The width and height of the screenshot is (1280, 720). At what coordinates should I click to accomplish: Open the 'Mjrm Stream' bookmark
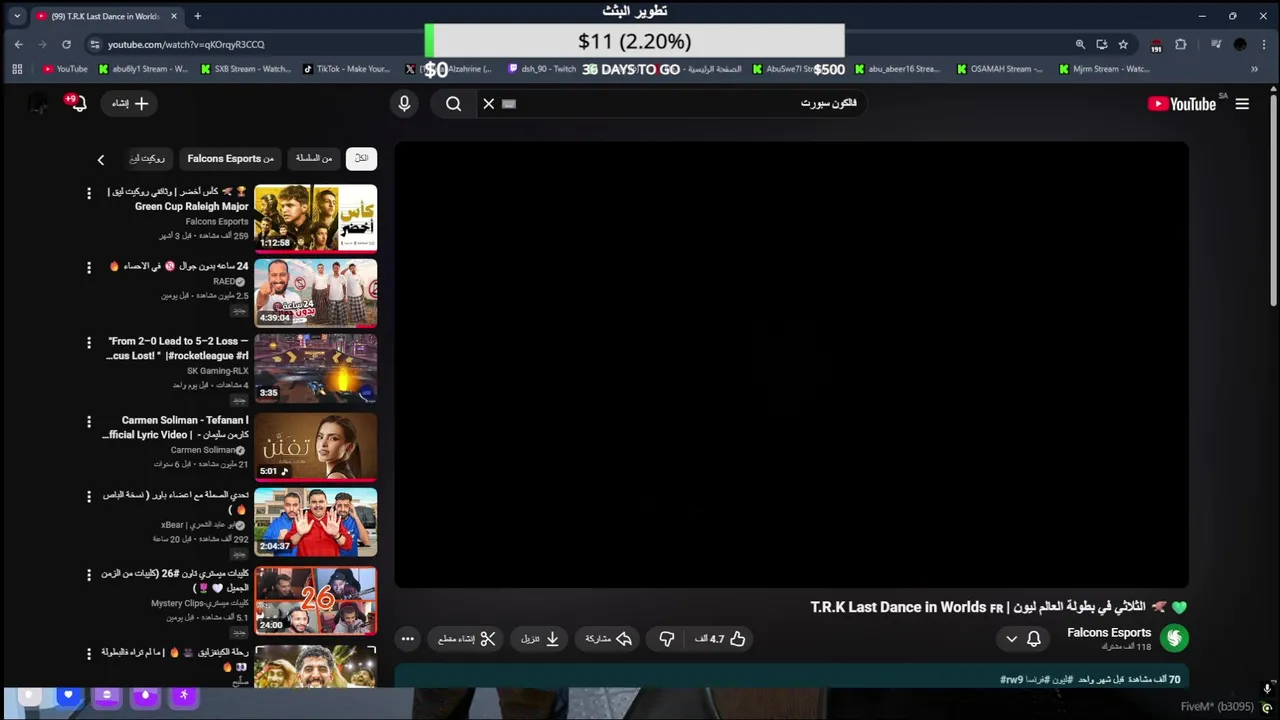tap(1104, 69)
